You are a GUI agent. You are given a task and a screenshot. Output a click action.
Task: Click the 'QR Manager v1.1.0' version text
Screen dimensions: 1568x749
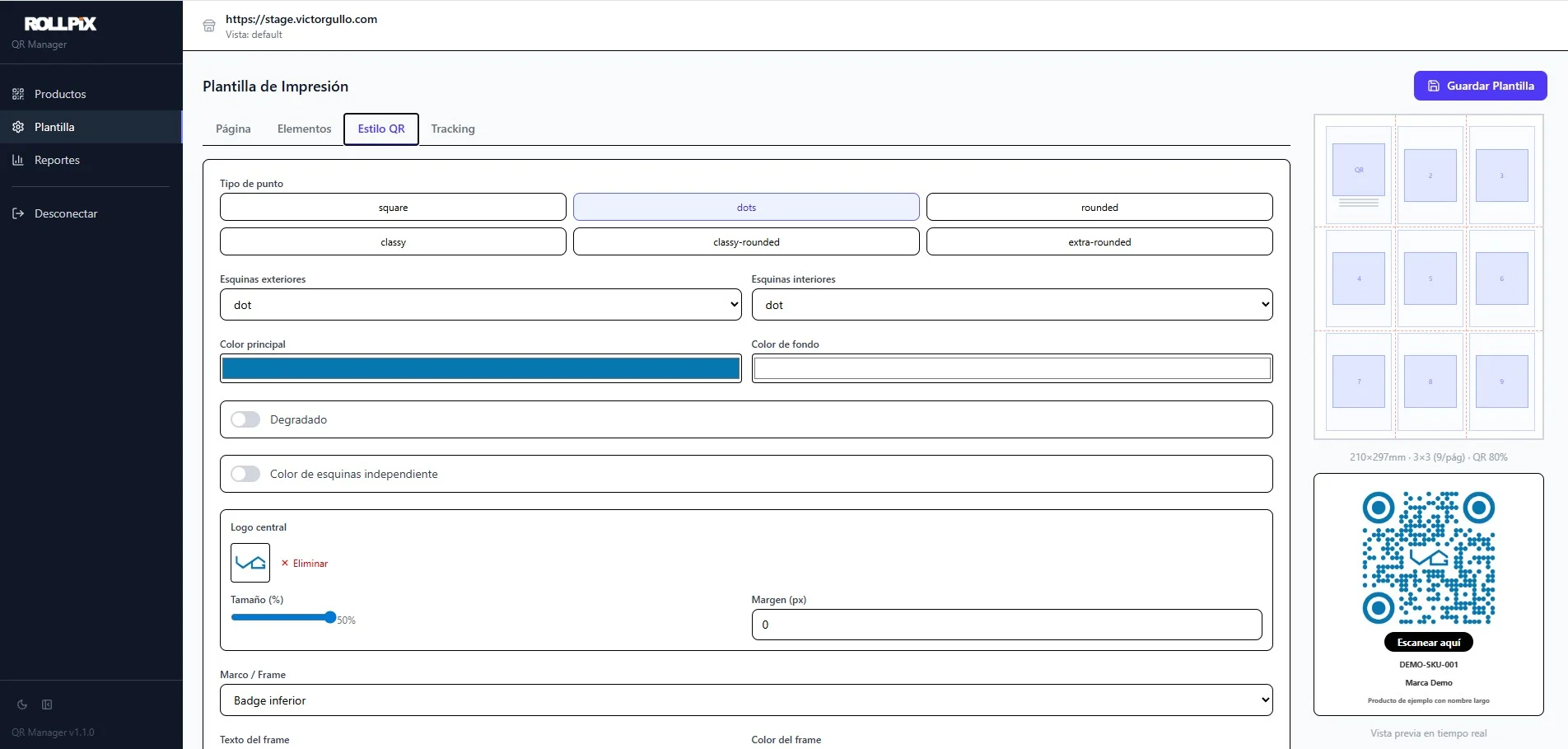click(x=53, y=733)
